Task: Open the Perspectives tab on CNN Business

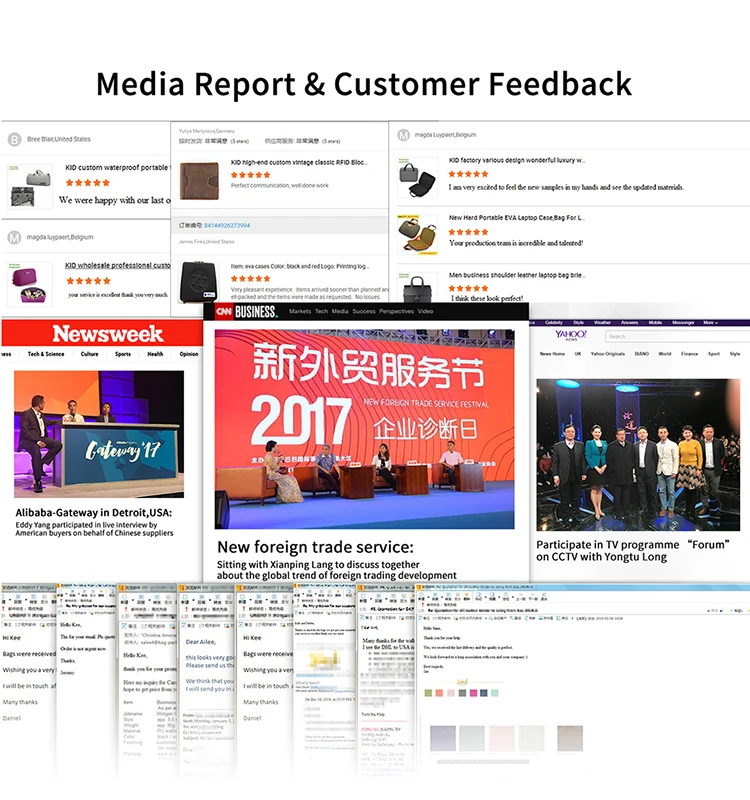Action: point(396,312)
